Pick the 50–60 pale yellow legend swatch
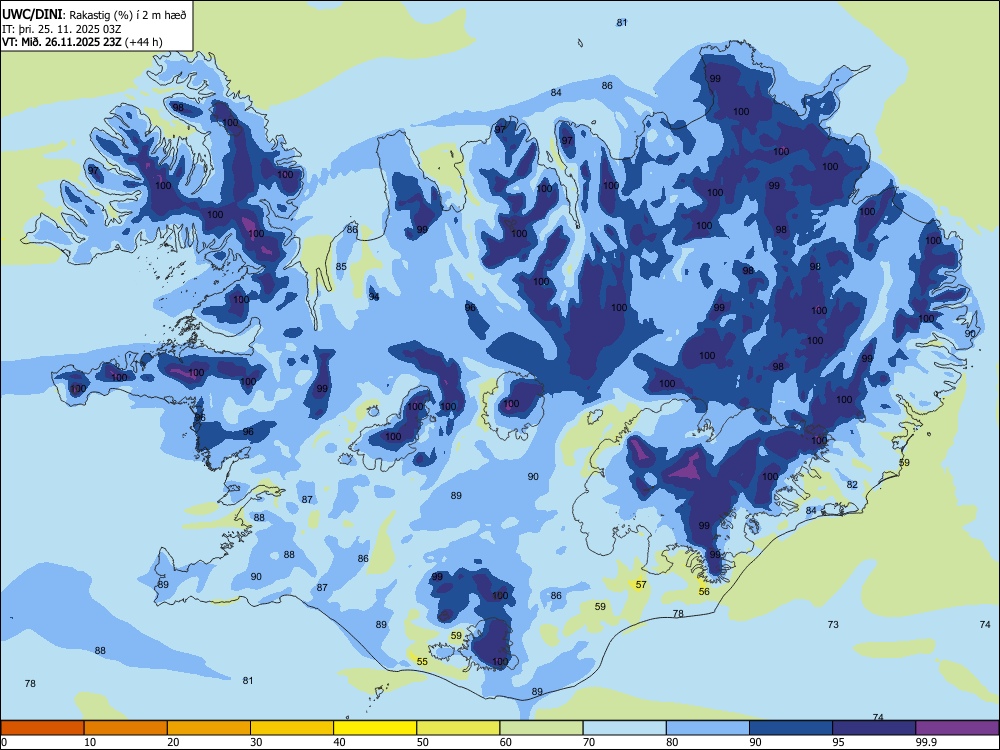 458,728
